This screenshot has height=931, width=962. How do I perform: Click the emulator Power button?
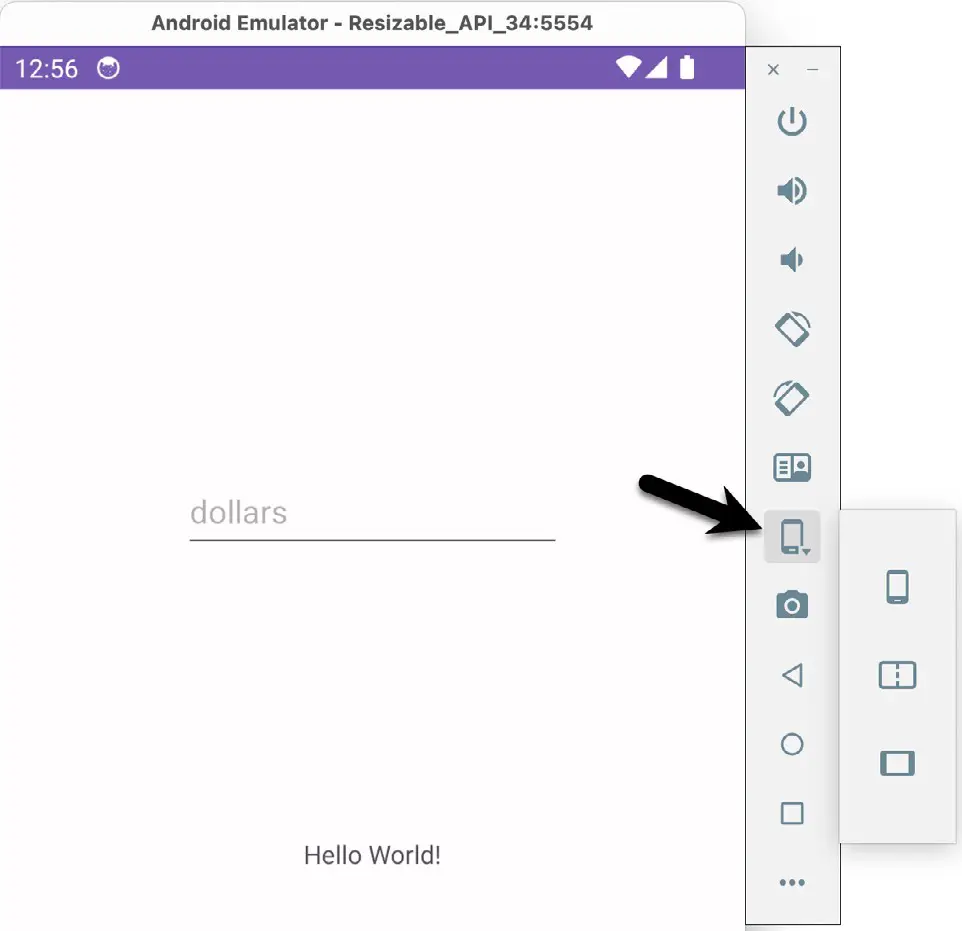click(791, 121)
